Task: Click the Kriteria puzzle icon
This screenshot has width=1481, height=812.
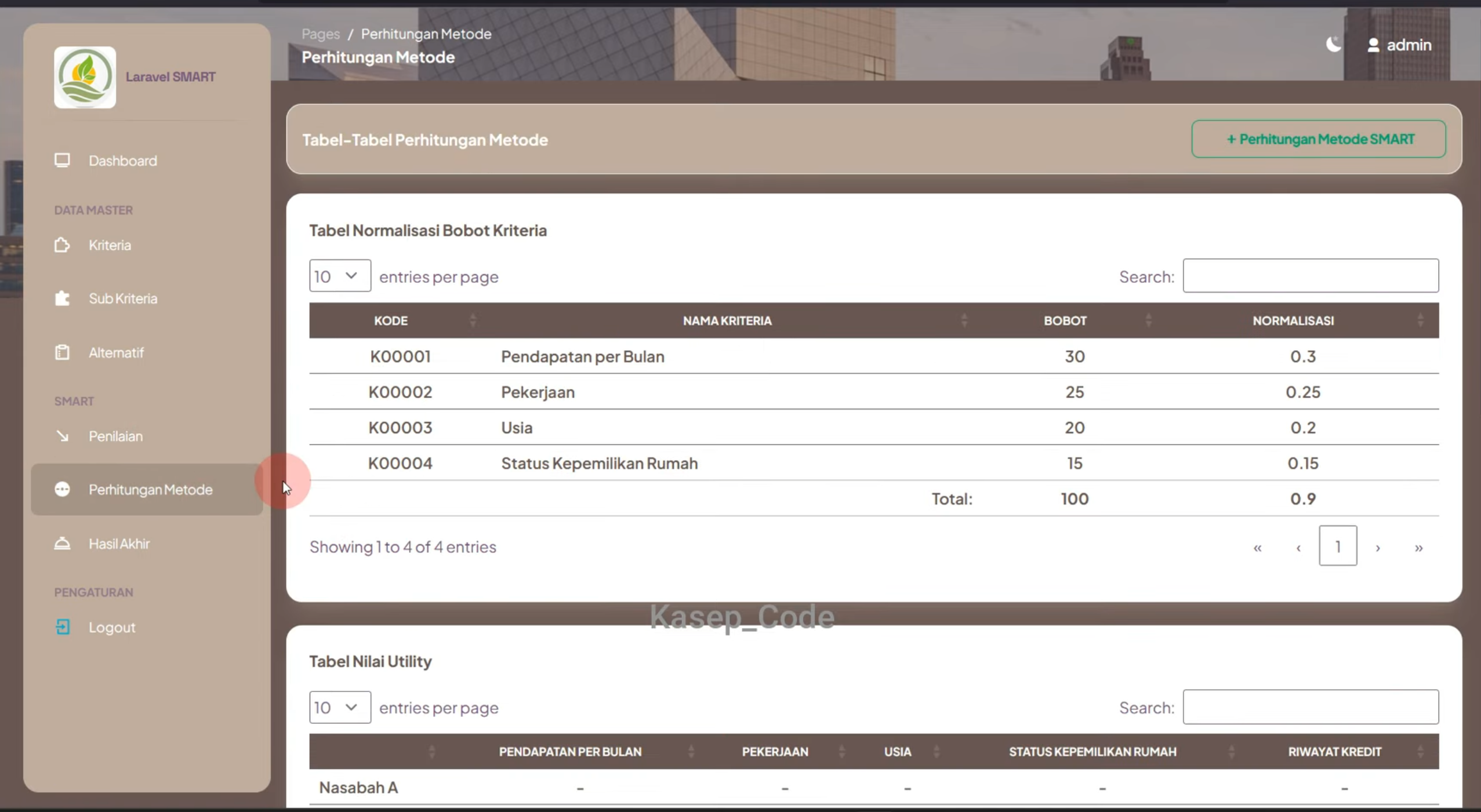Action: [x=62, y=245]
